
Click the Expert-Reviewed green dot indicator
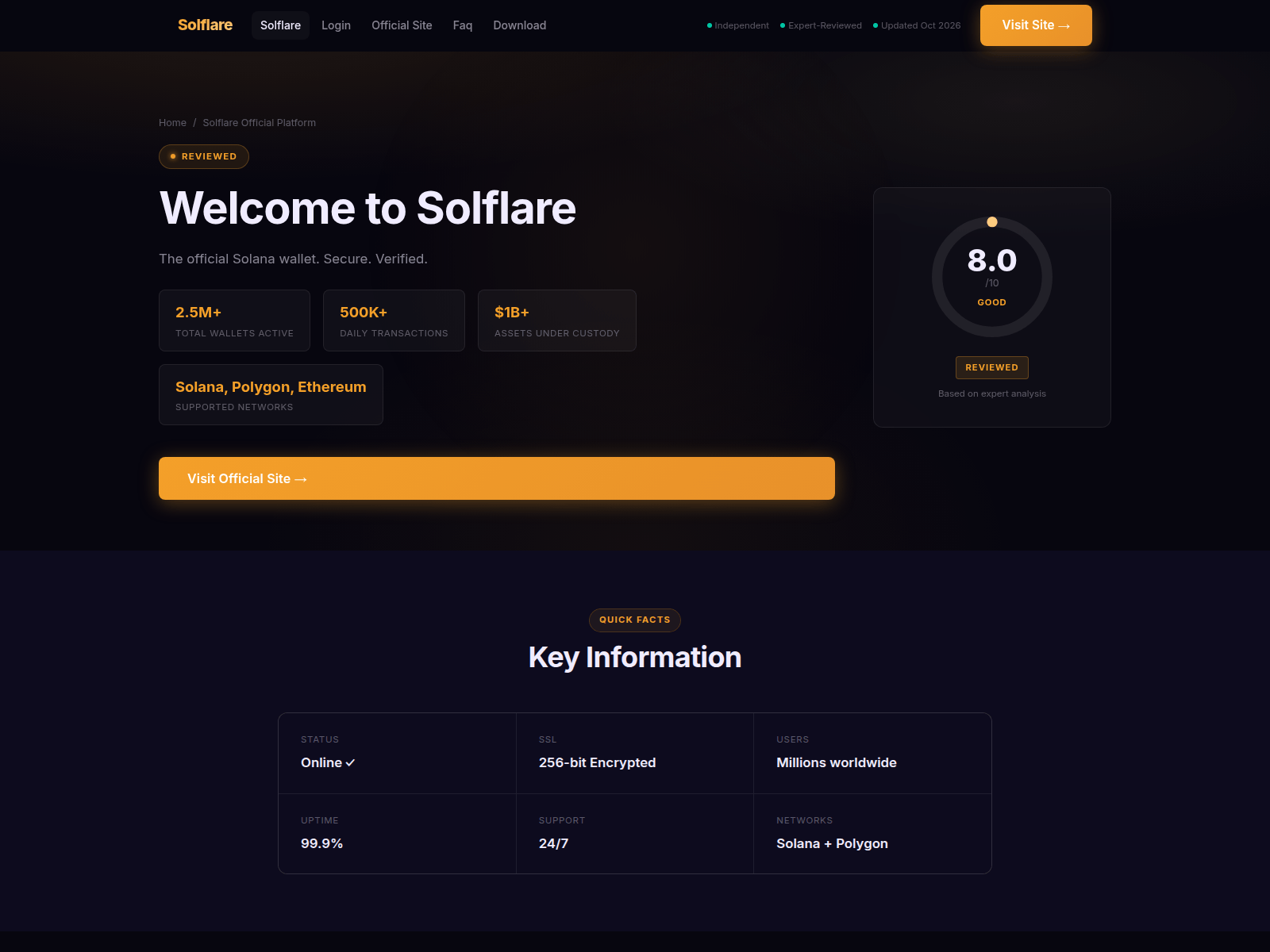[783, 25]
